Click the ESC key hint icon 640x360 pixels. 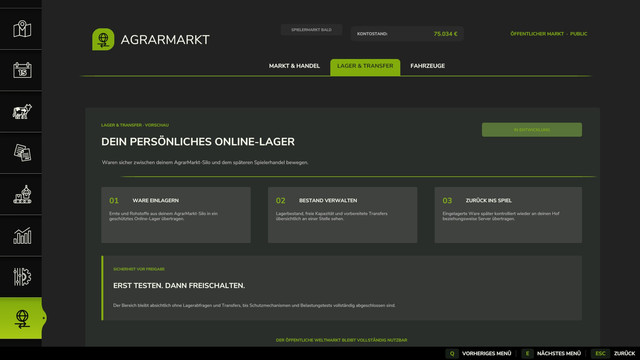click(x=600, y=353)
